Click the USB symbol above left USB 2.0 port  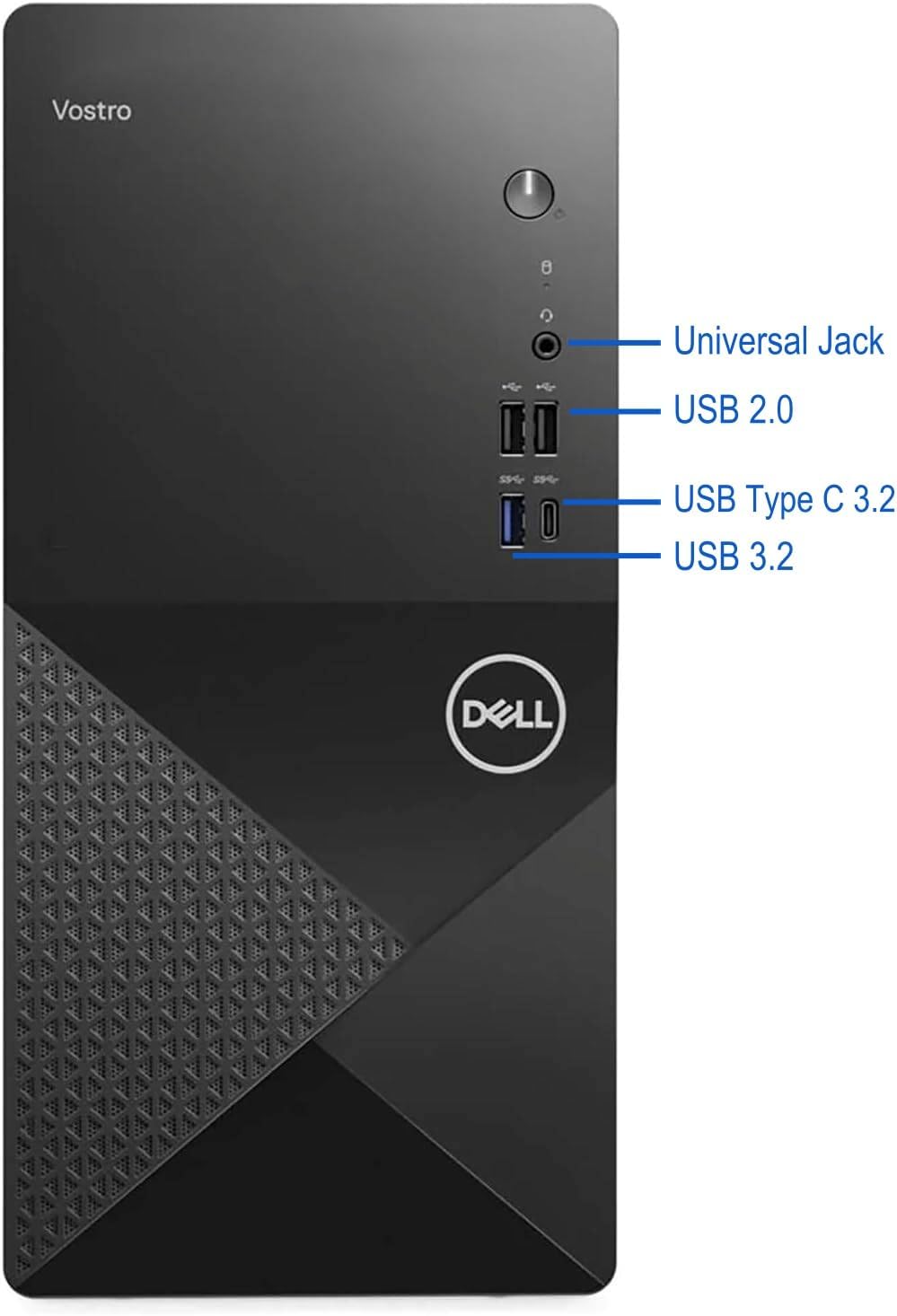[x=512, y=386]
